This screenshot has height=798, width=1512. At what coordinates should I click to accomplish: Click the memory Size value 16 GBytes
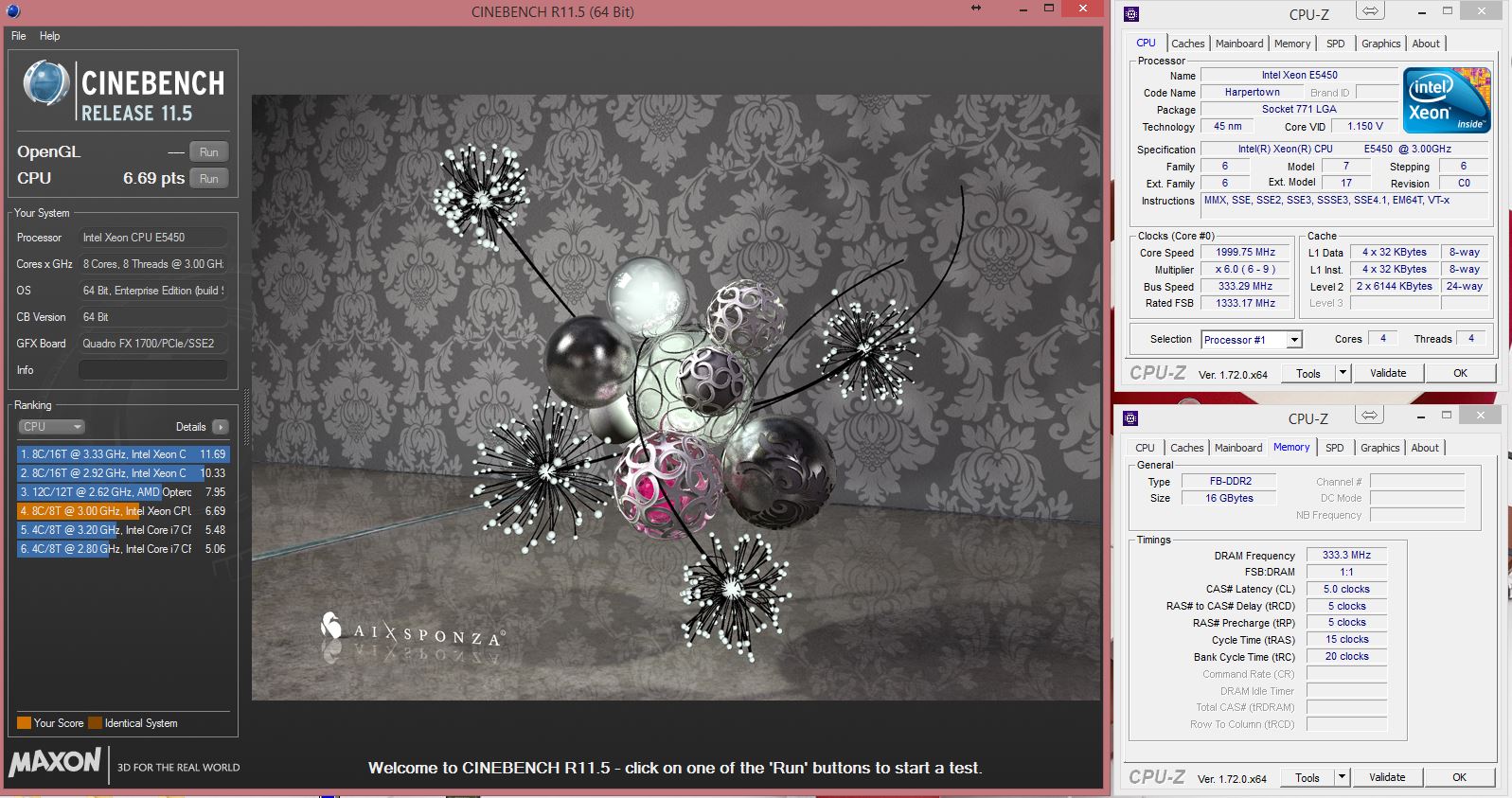click(1230, 498)
